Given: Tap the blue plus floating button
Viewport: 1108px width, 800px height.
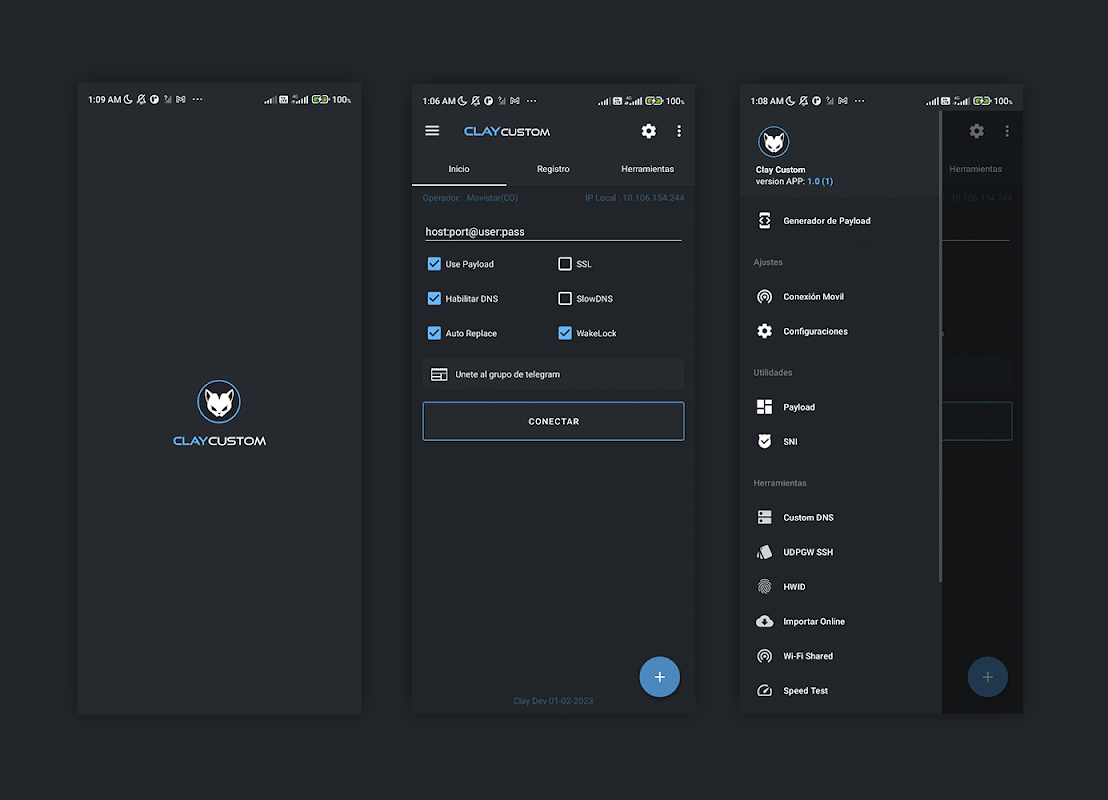Looking at the screenshot, I should click(659, 677).
